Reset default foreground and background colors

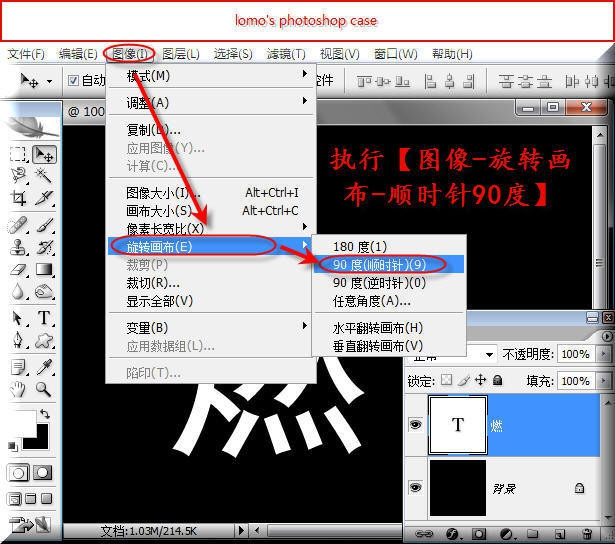13,446
